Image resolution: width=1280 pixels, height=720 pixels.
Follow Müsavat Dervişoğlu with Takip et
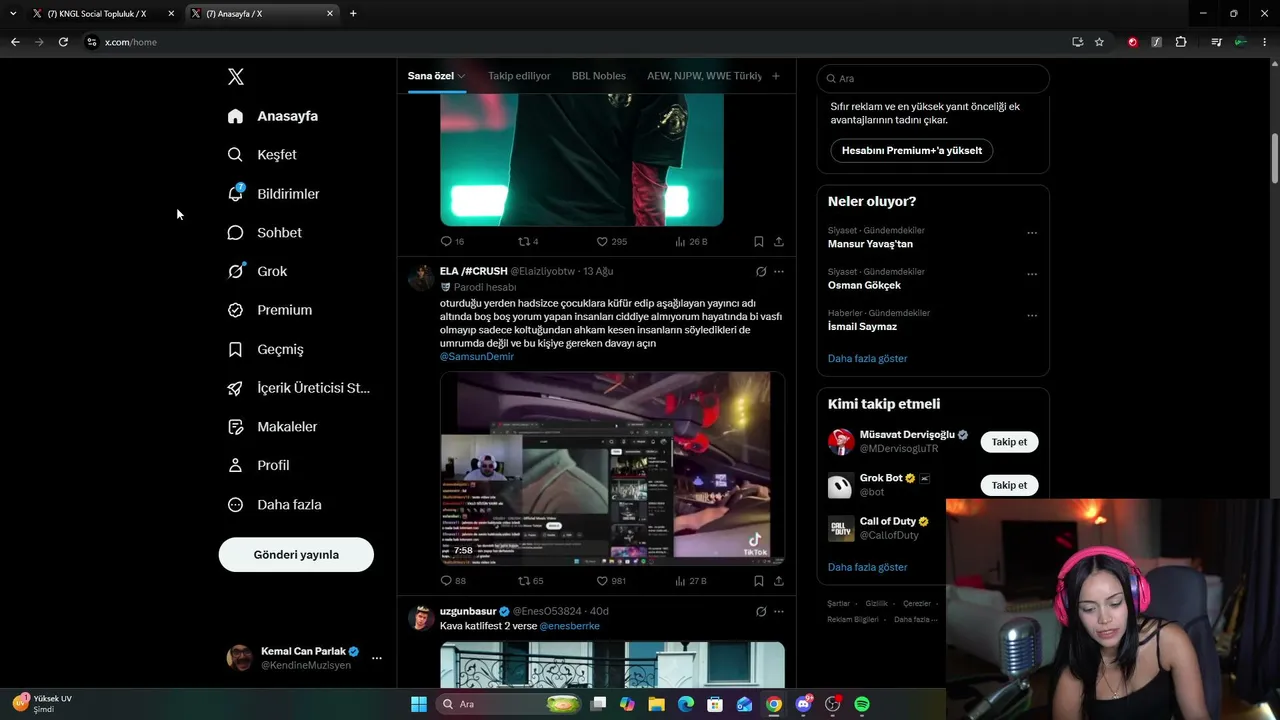[1009, 442]
